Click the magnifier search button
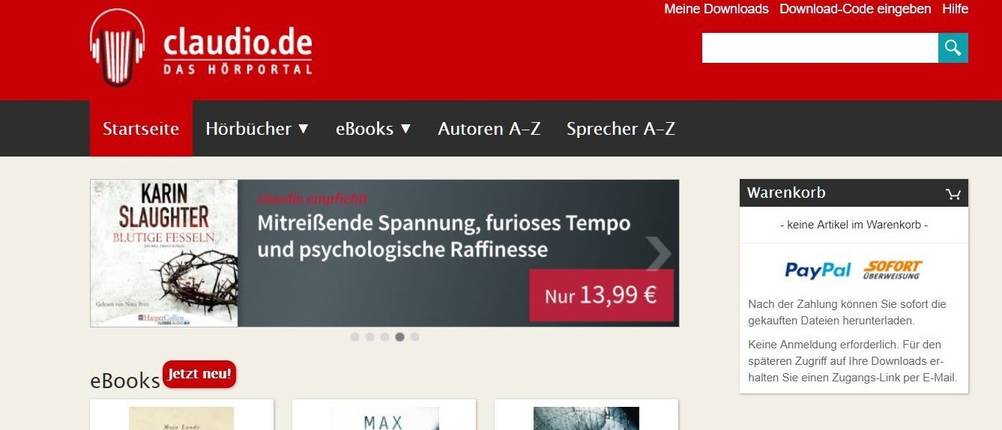Screen dimensions: 1002x430 [x=953, y=48]
